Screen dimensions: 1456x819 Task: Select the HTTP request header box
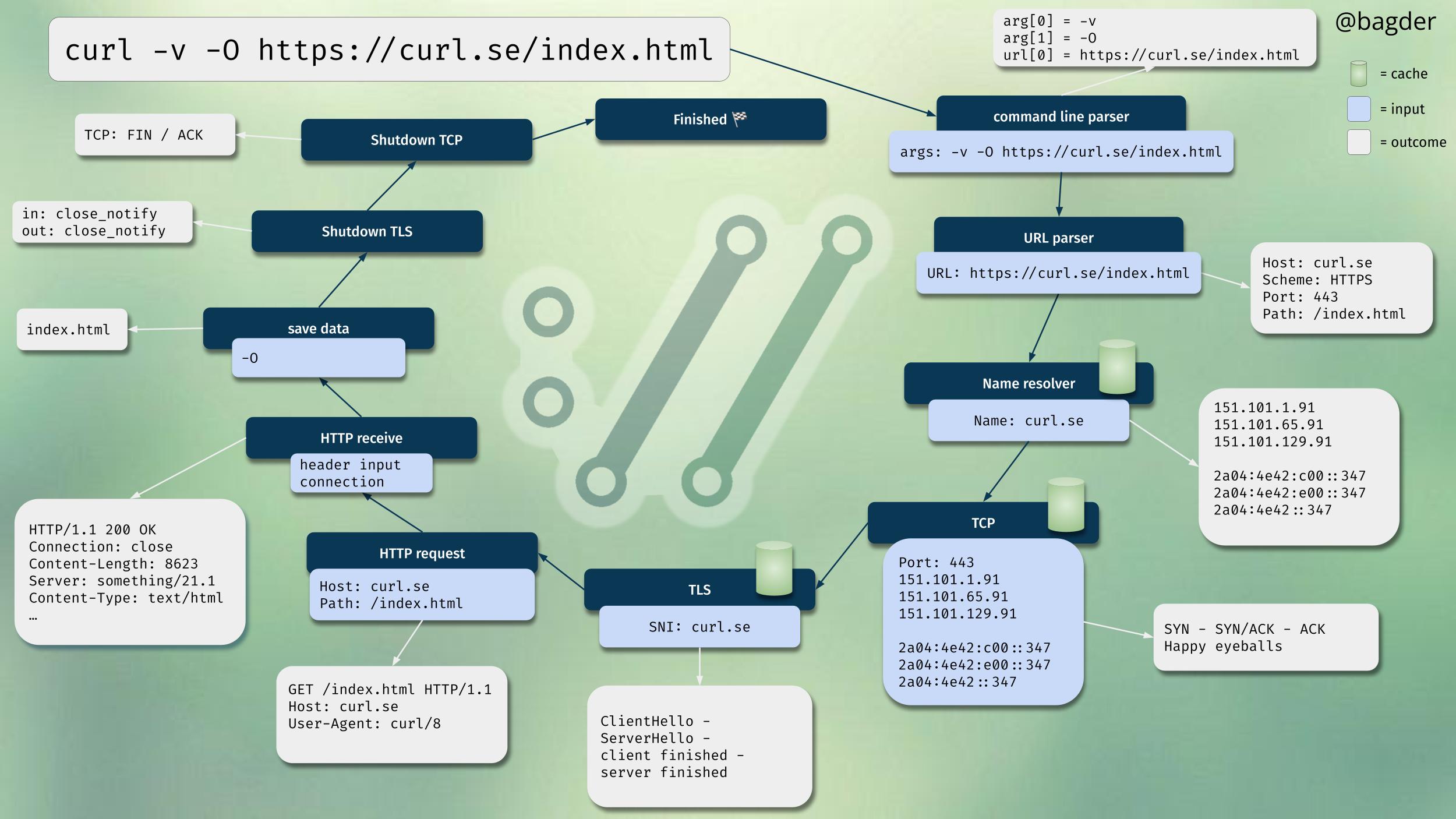[x=422, y=552]
